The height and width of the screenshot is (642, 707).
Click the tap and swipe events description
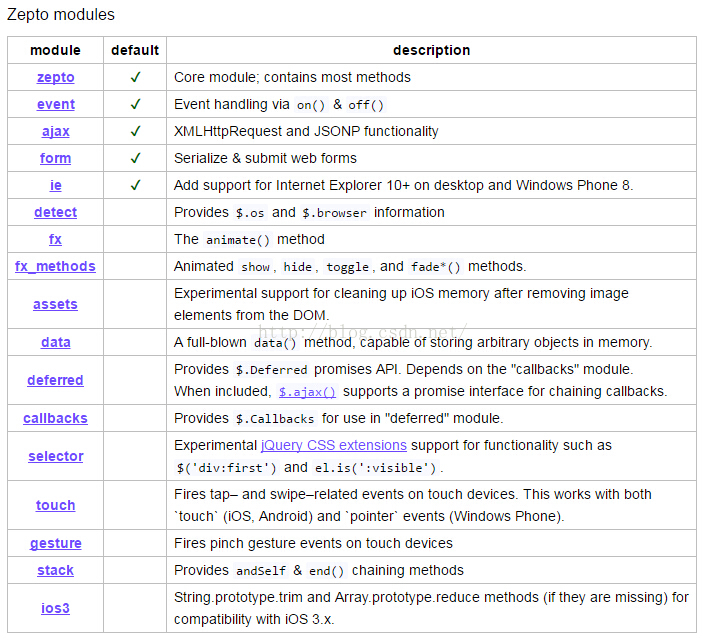[413, 505]
